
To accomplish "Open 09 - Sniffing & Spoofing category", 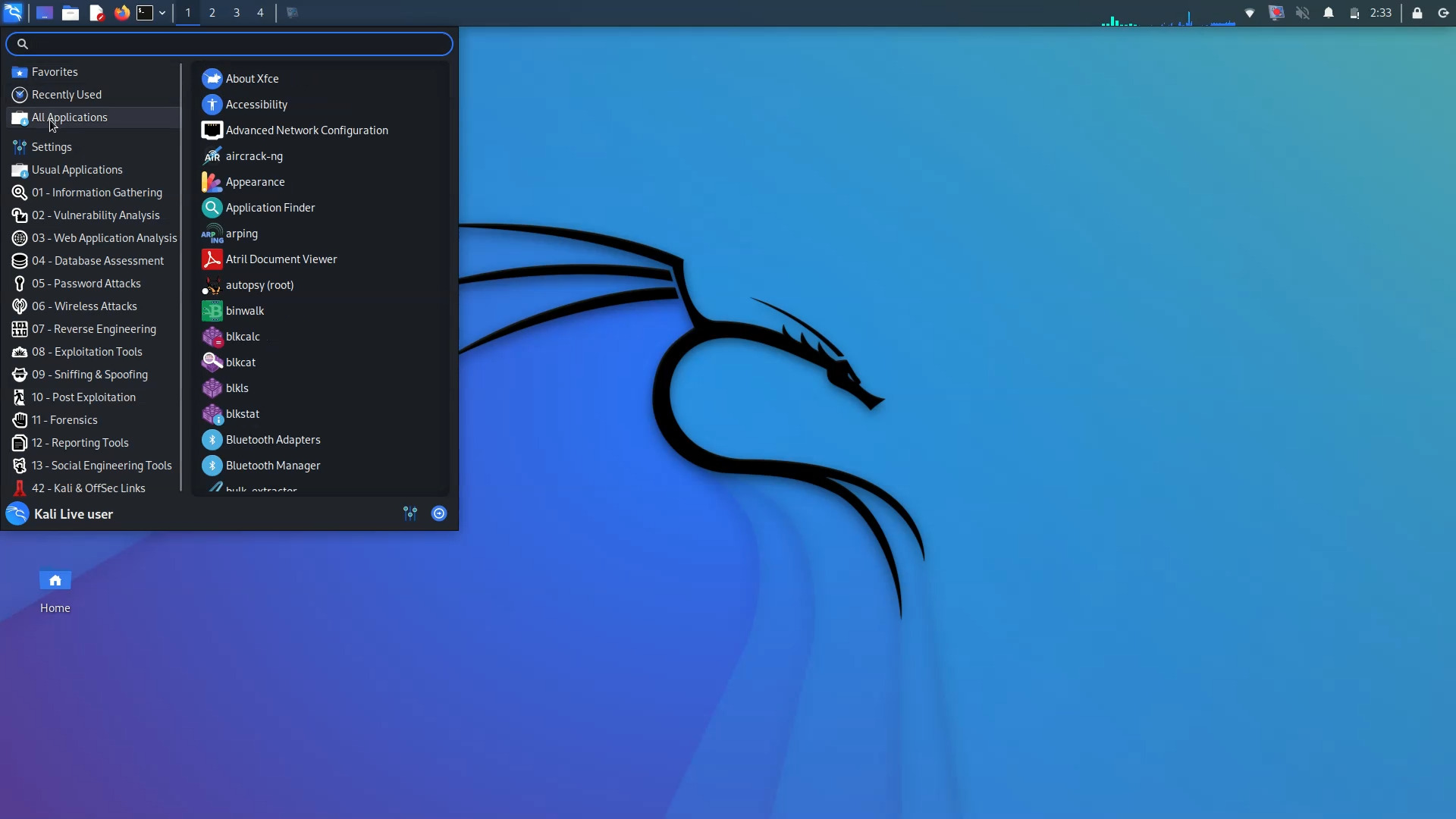I will 93,375.
